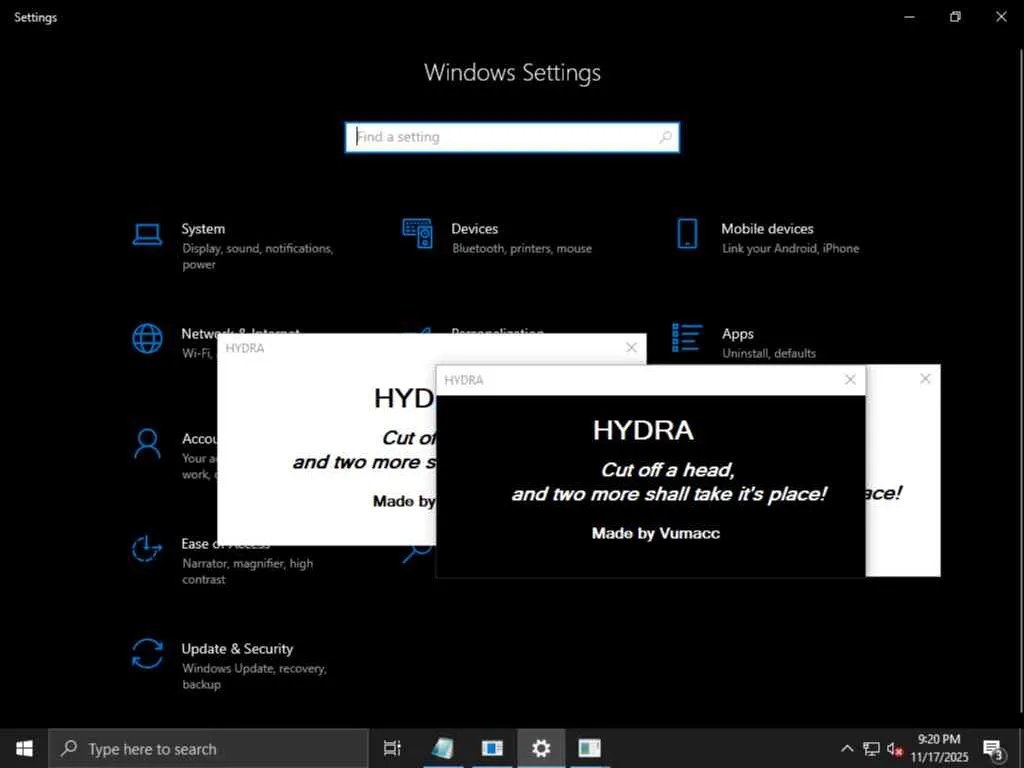Click 'Made by Vumacc' in black HYDRA window
Viewport: 1024px width, 768px height.
(656, 533)
